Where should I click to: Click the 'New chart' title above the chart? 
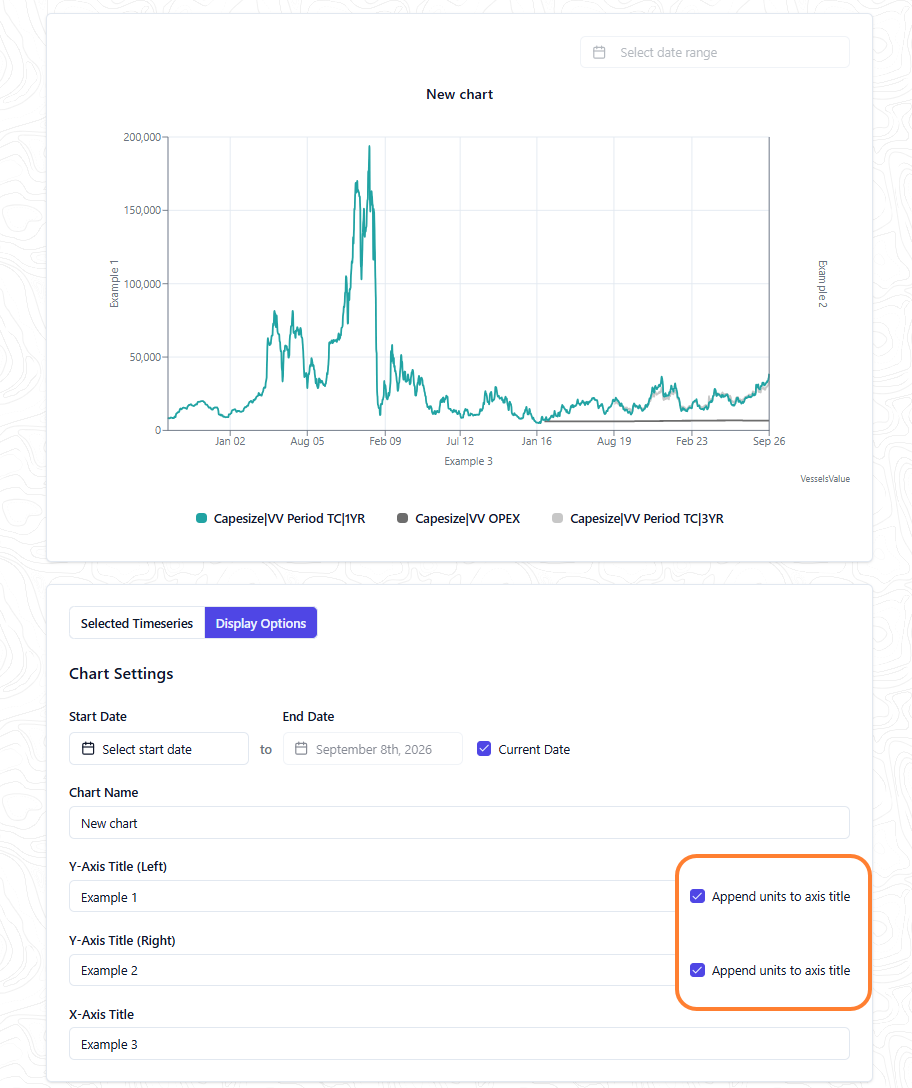coord(459,94)
